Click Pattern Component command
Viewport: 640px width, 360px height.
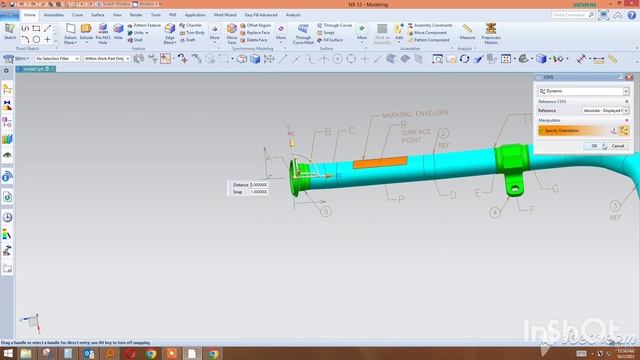pos(429,40)
